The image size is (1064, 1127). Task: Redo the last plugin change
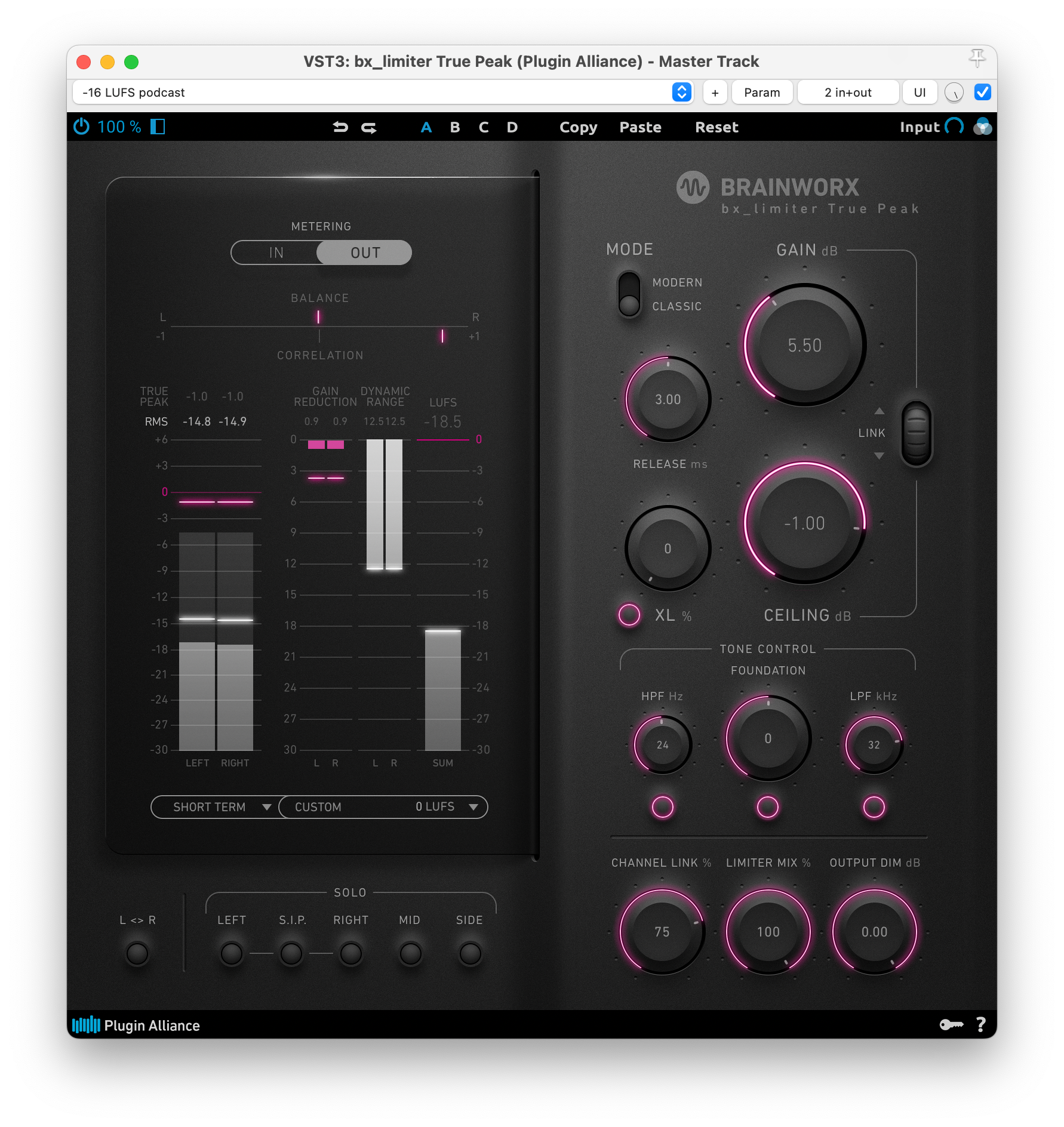(369, 127)
